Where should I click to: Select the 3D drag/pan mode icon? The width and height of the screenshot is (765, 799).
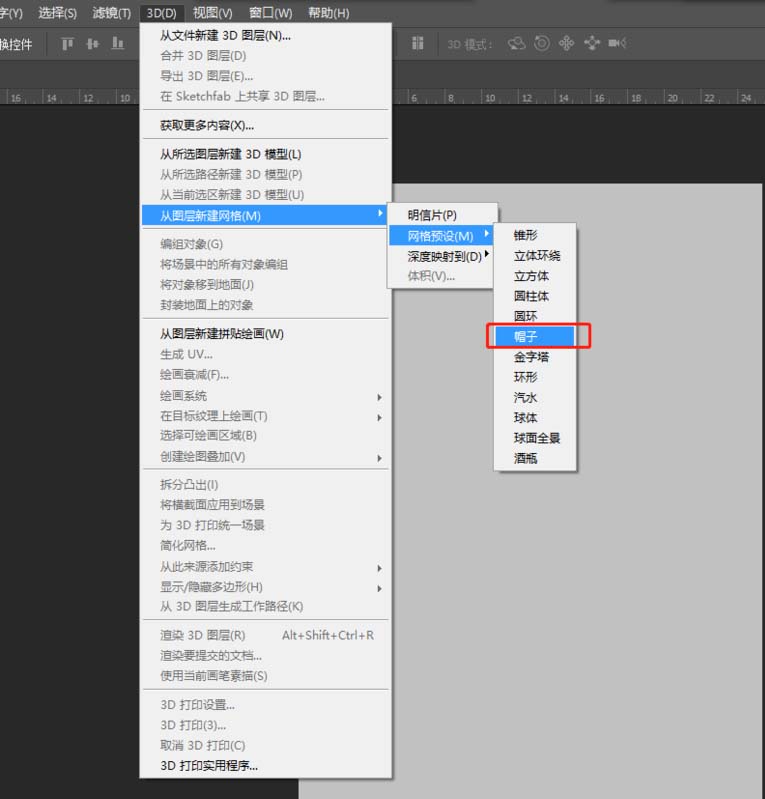click(x=567, y=43)
